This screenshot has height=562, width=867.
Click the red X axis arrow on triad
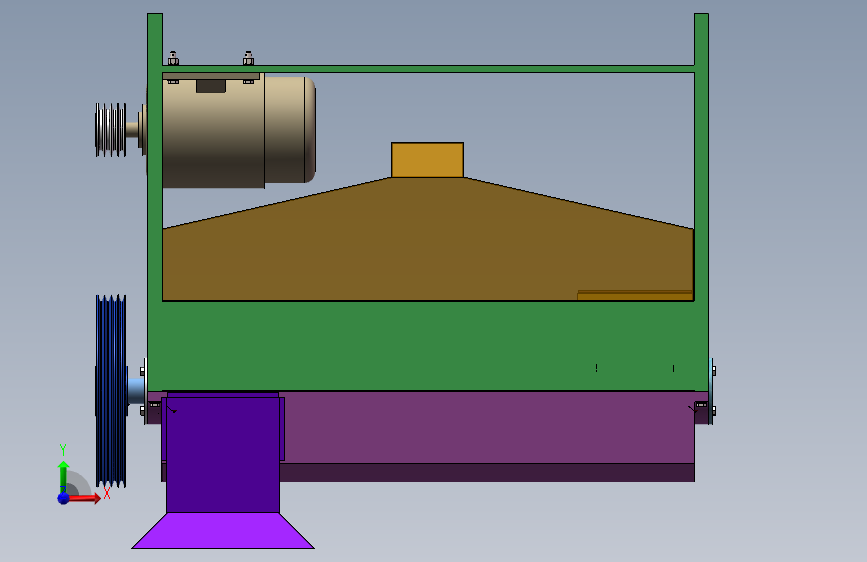click(x=84, y=498)
